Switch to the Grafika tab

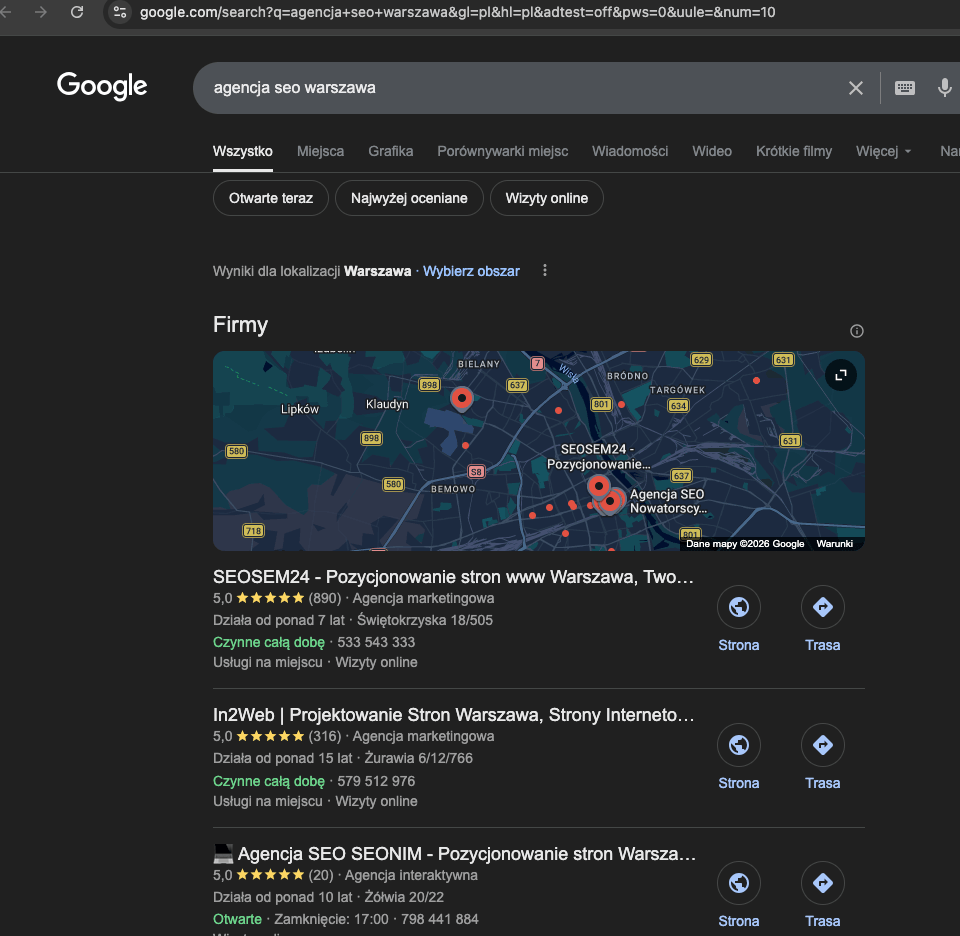click(x=391, y=151)
